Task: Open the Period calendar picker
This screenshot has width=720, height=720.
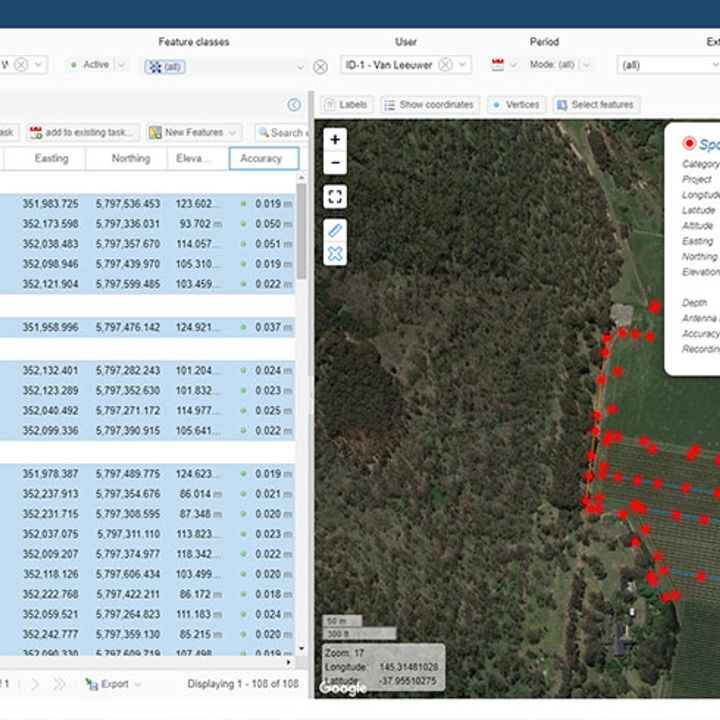Action: pyautogui.click(x=498, y=65)
